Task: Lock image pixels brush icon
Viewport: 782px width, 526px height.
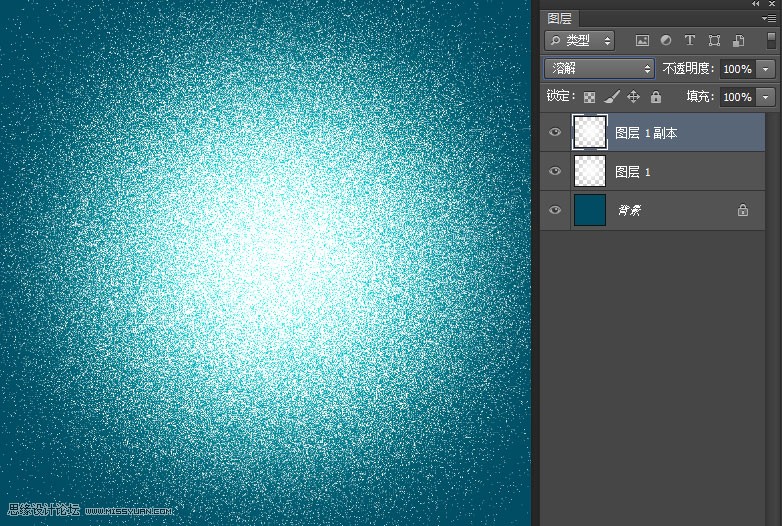Action: 611,97
